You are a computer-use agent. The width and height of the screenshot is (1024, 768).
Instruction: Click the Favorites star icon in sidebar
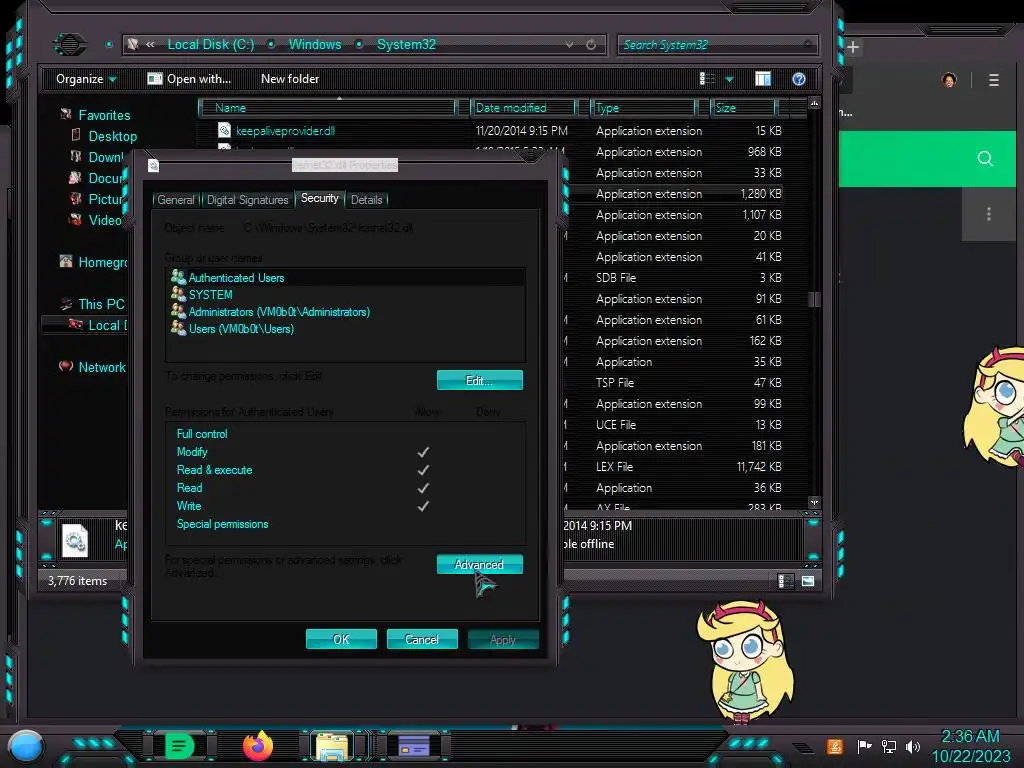[66, 114]
